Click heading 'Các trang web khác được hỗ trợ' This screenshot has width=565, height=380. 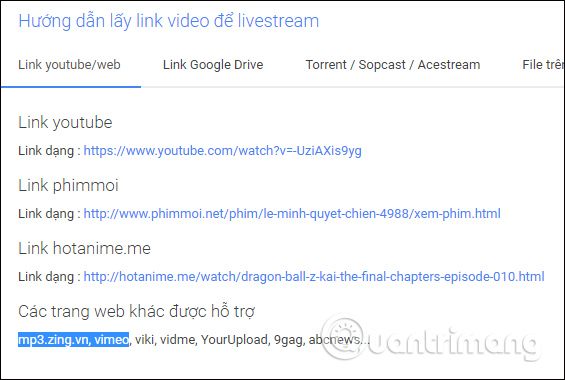coord(137,311)
